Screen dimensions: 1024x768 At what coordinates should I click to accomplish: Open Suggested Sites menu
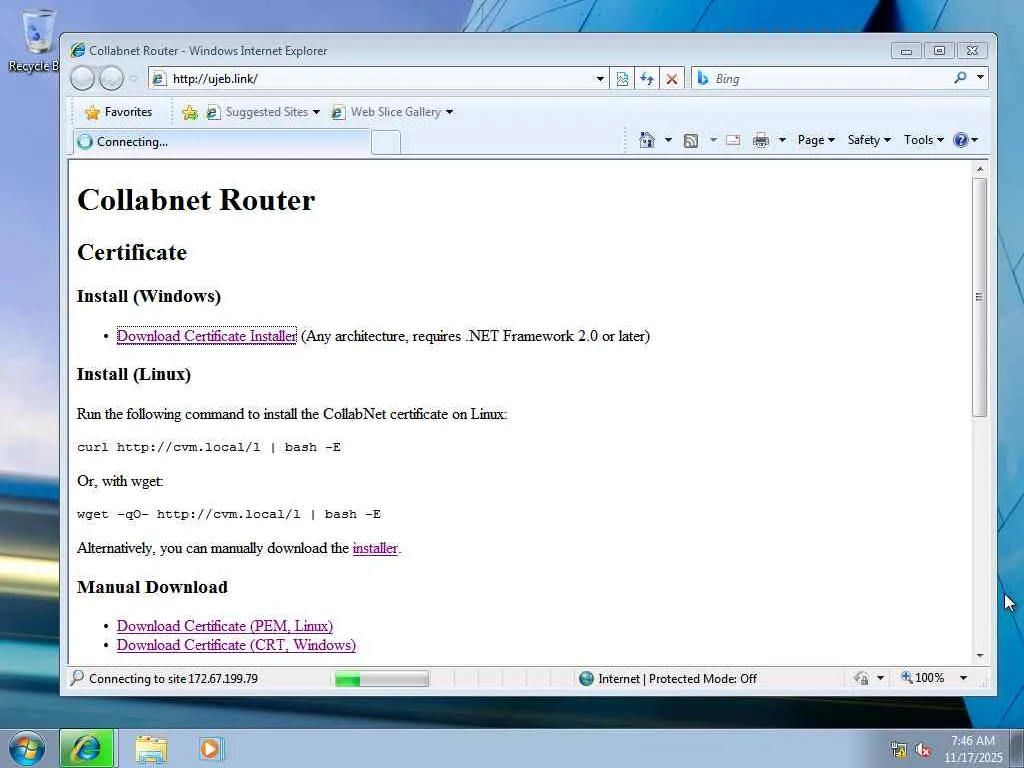coord(263,112)
